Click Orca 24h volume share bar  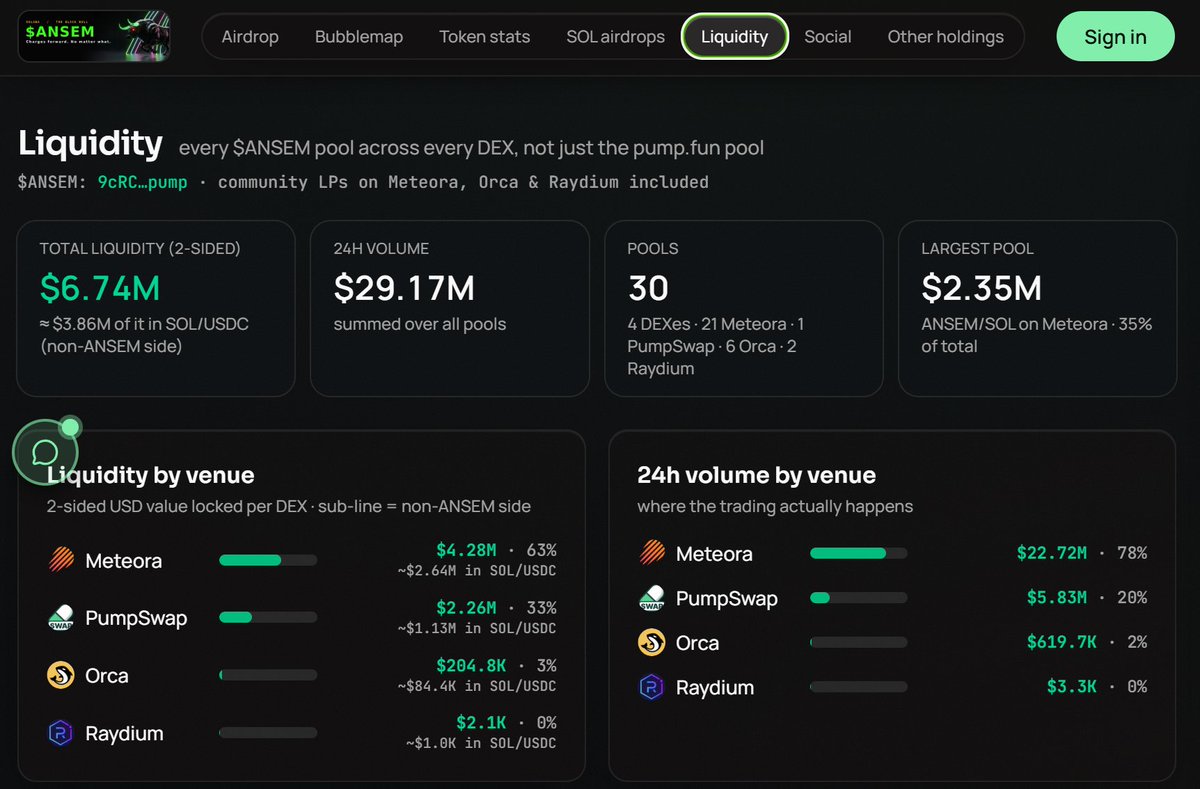point(858,642)
